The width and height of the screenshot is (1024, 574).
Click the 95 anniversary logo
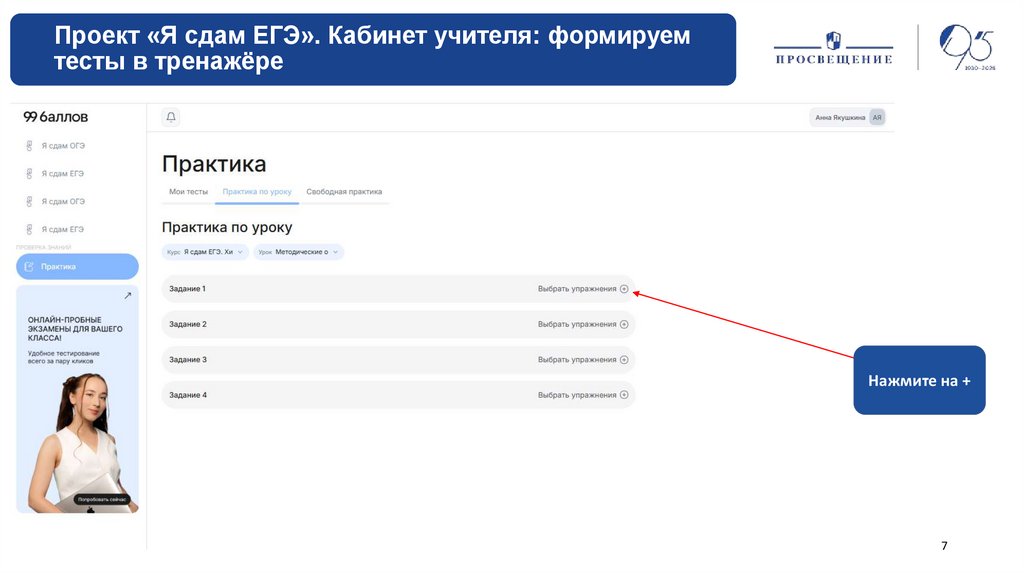(967, 47)
